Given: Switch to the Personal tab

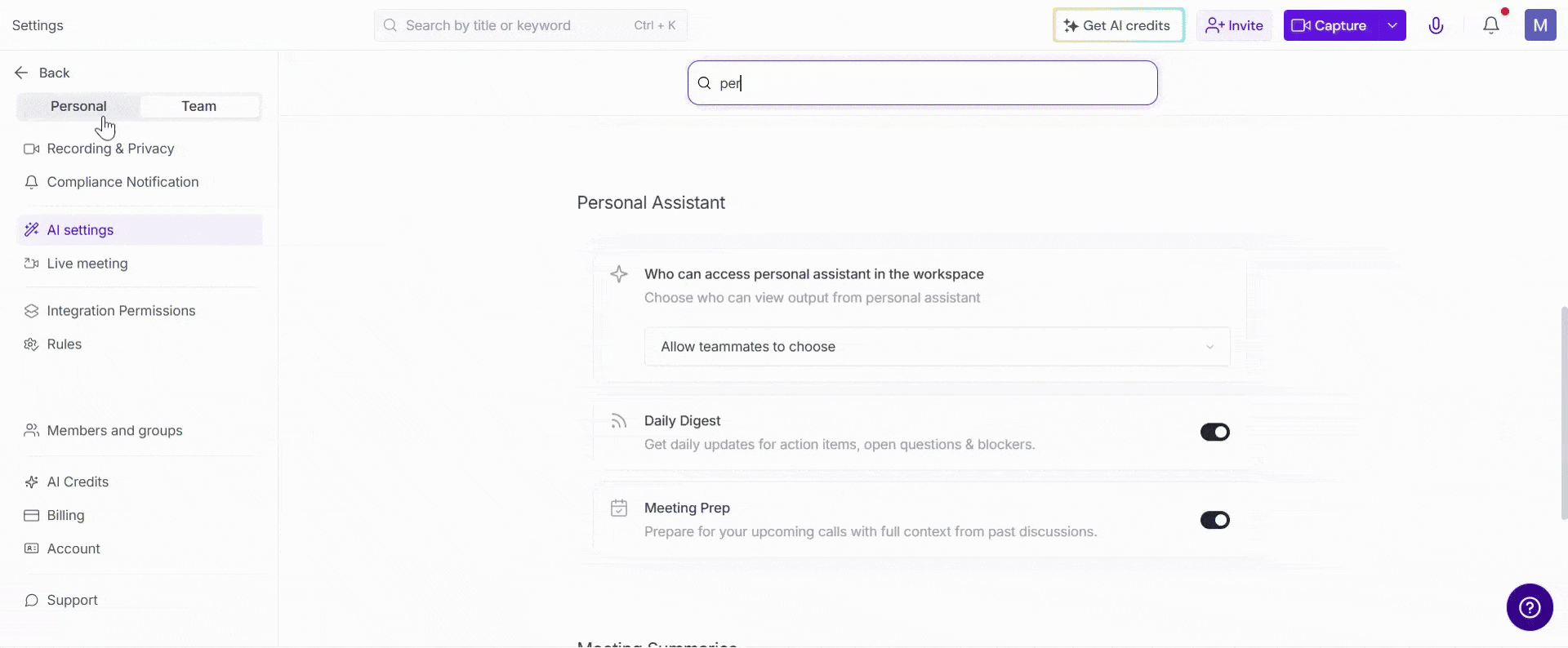Looking at the screenshot, I should 78,106.
